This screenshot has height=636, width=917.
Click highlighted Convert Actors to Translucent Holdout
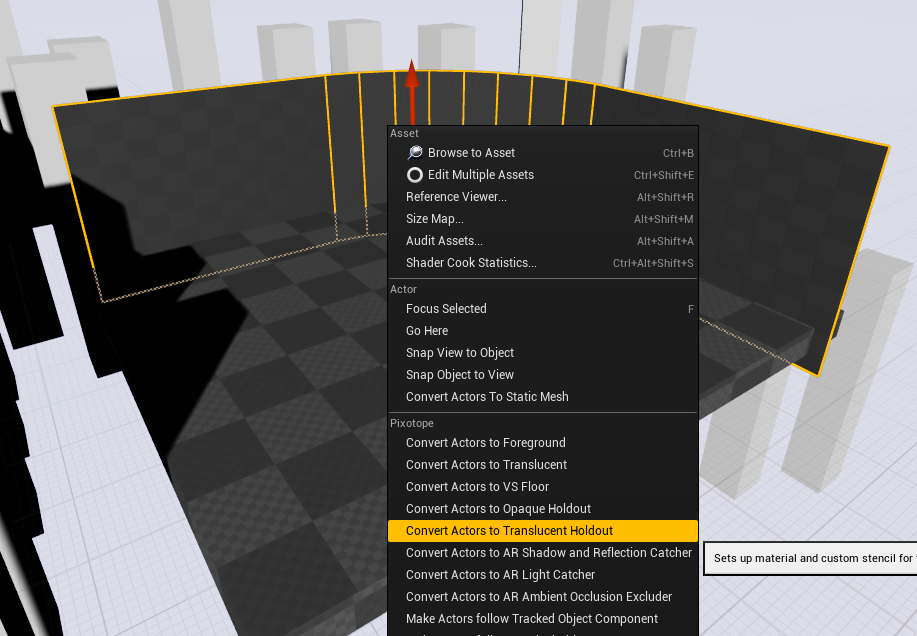[509, 531]
